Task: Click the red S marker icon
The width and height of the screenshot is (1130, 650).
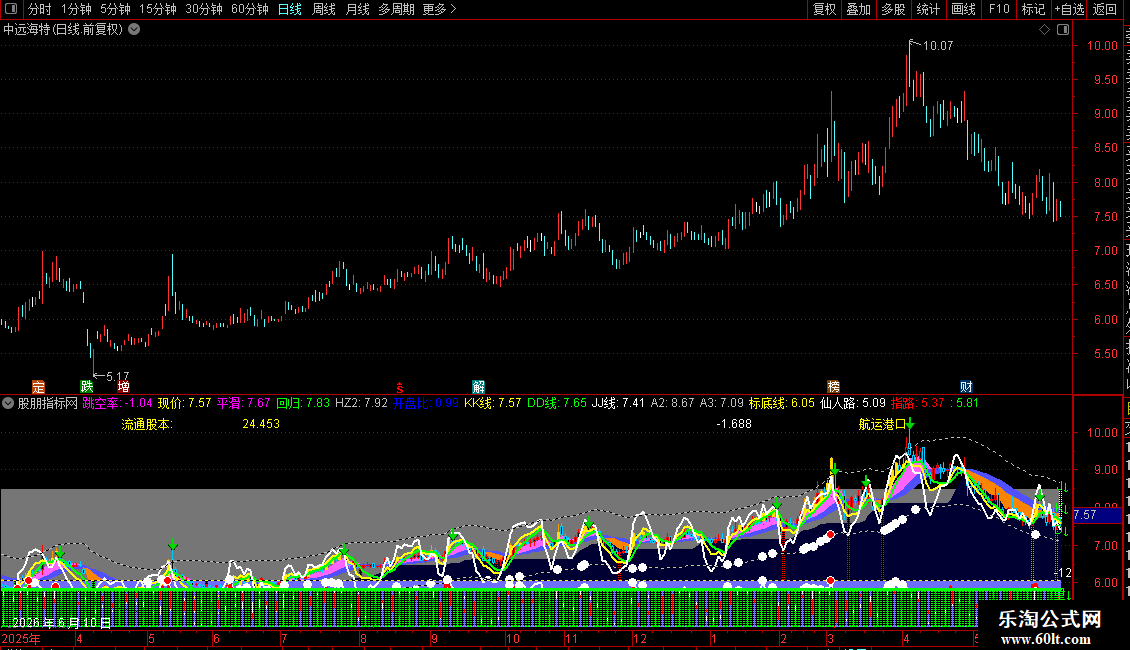Action: tap(400, 388)
